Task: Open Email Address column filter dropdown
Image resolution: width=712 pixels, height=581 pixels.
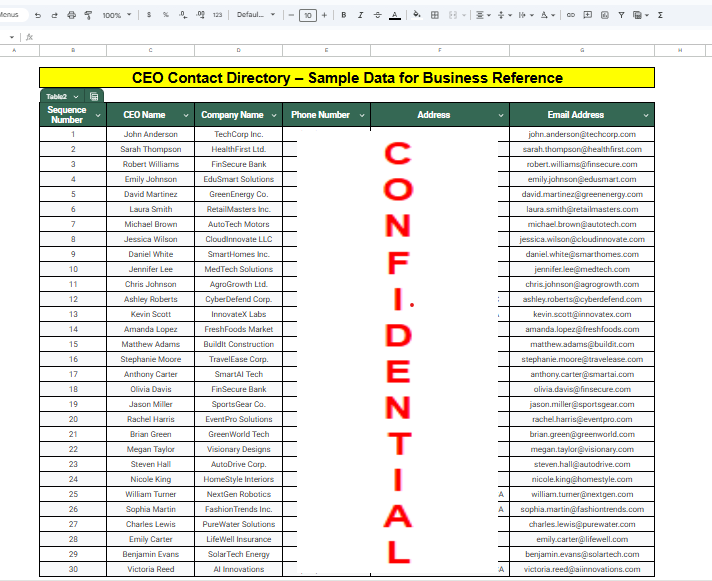Action: 646,116
